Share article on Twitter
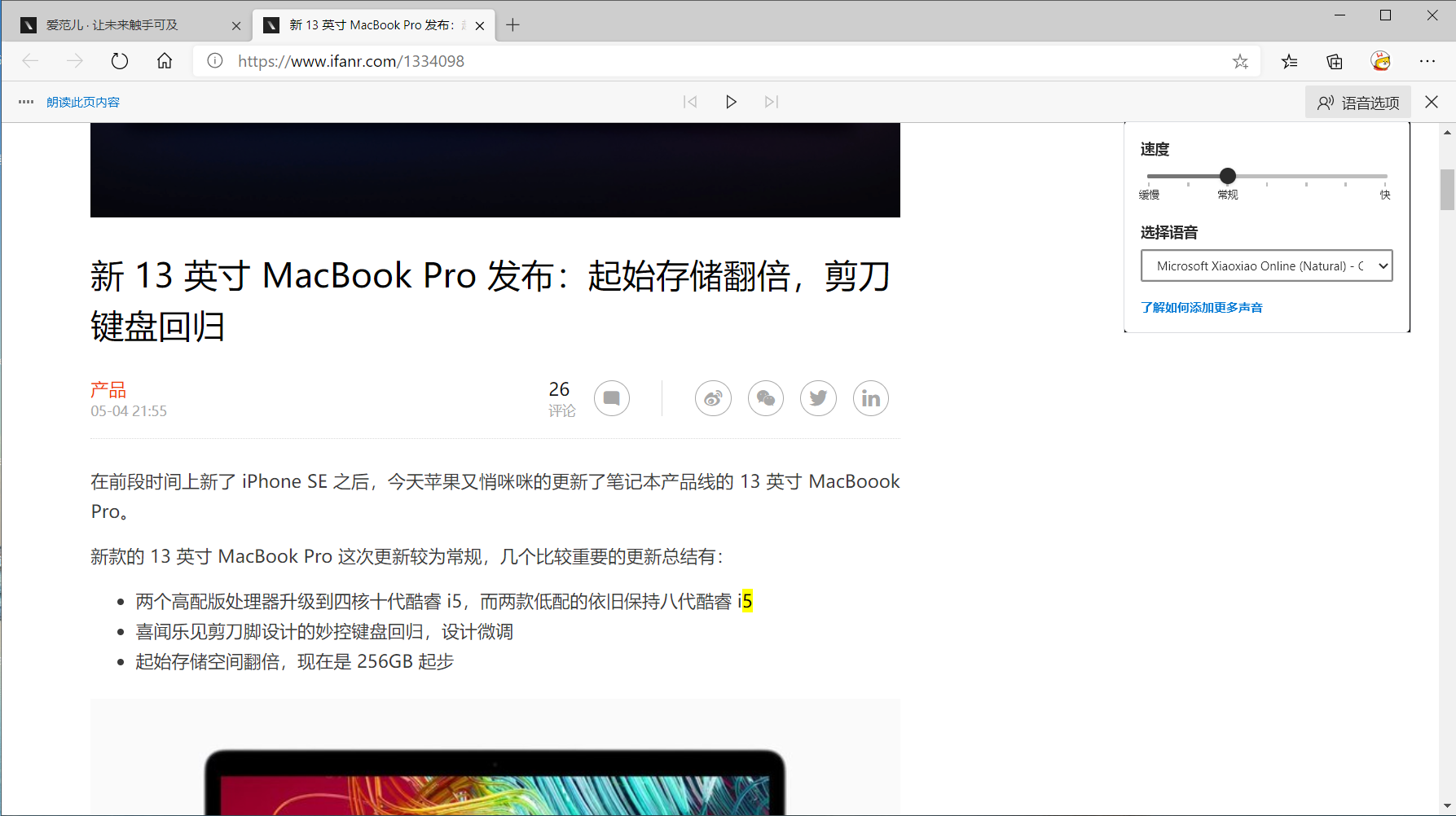 click(818, 398)
